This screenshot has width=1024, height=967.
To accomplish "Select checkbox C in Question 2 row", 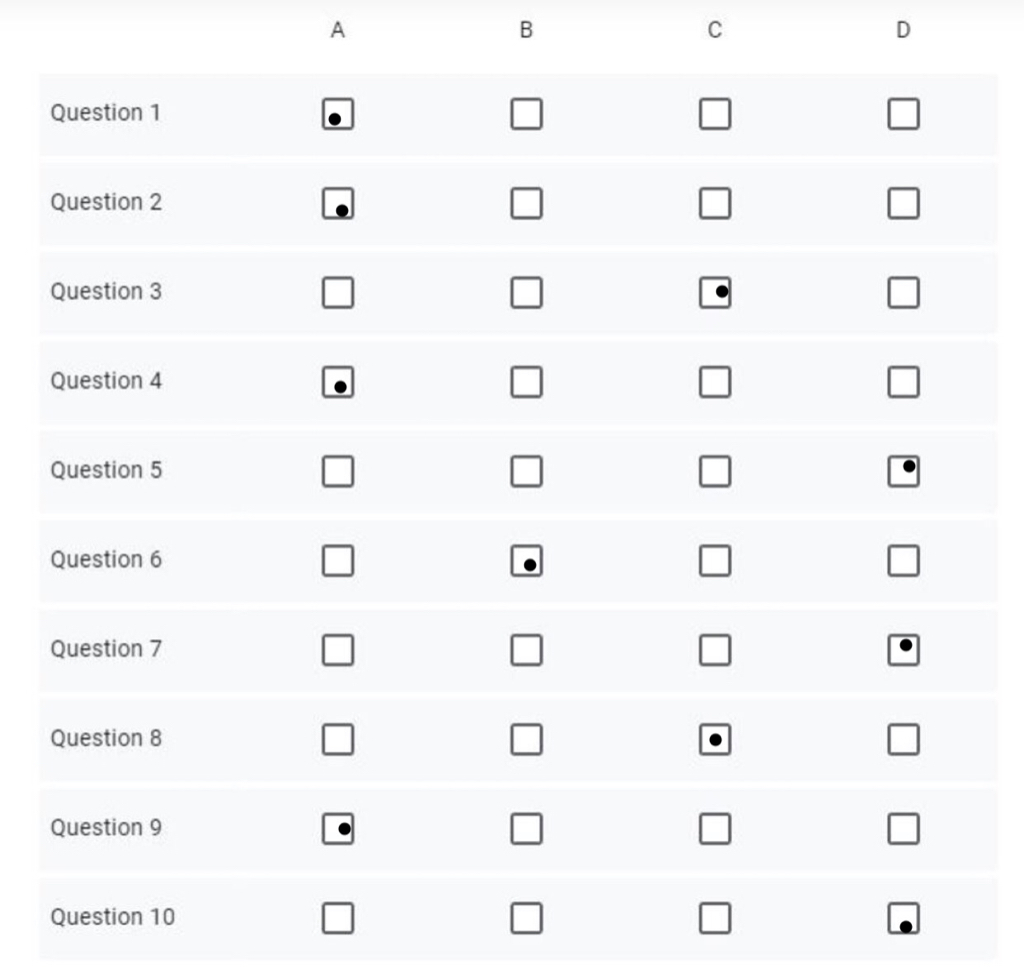I will pos(715,204).
